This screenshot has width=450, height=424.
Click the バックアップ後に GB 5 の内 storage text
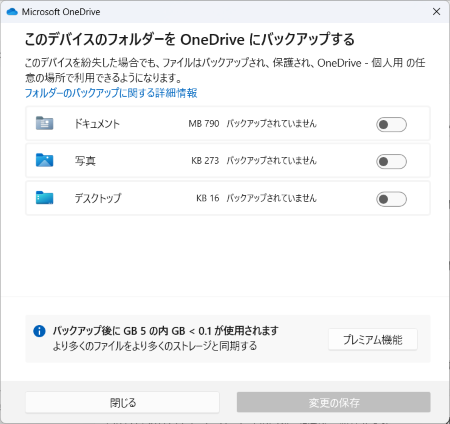pyautogui.click(x=165, y=331)
